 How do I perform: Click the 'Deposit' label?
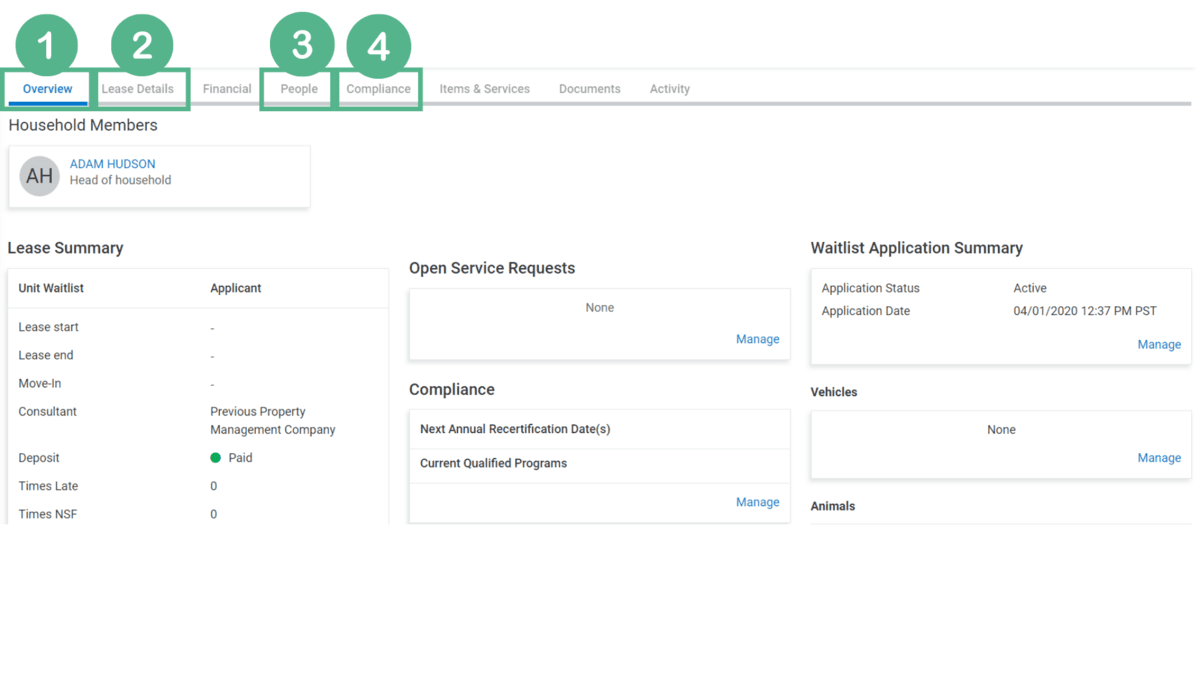tap(39, 458)
